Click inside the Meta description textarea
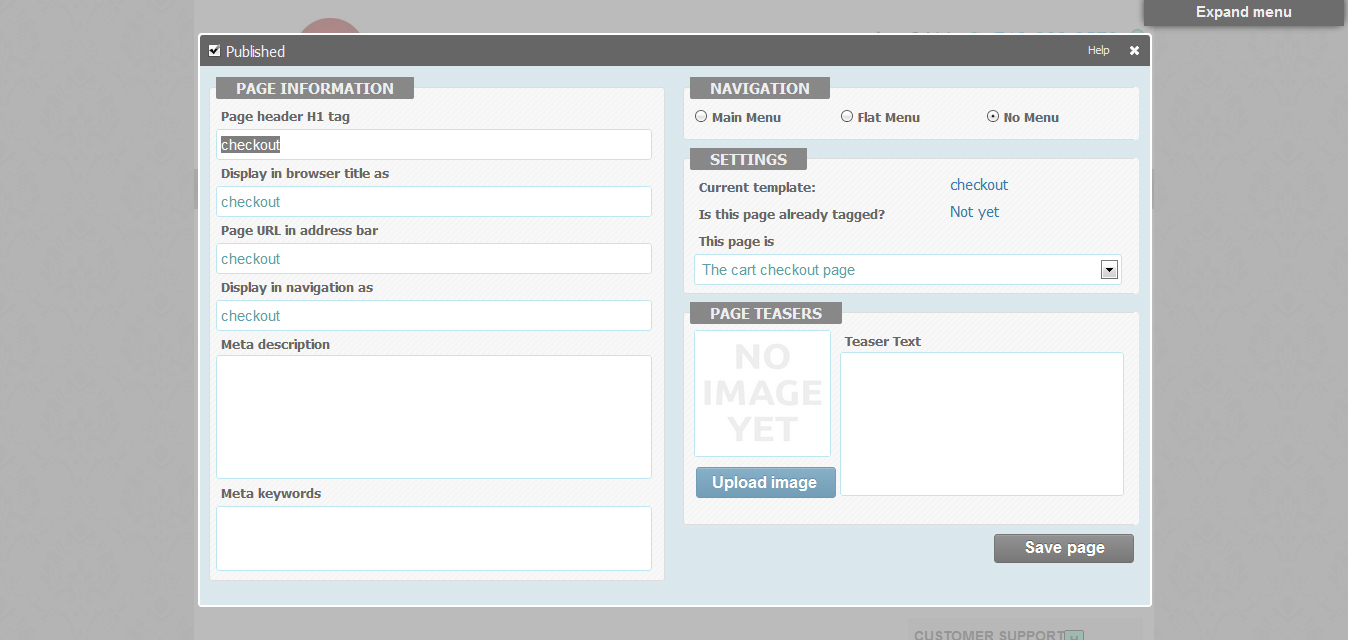 click(434, 417)
